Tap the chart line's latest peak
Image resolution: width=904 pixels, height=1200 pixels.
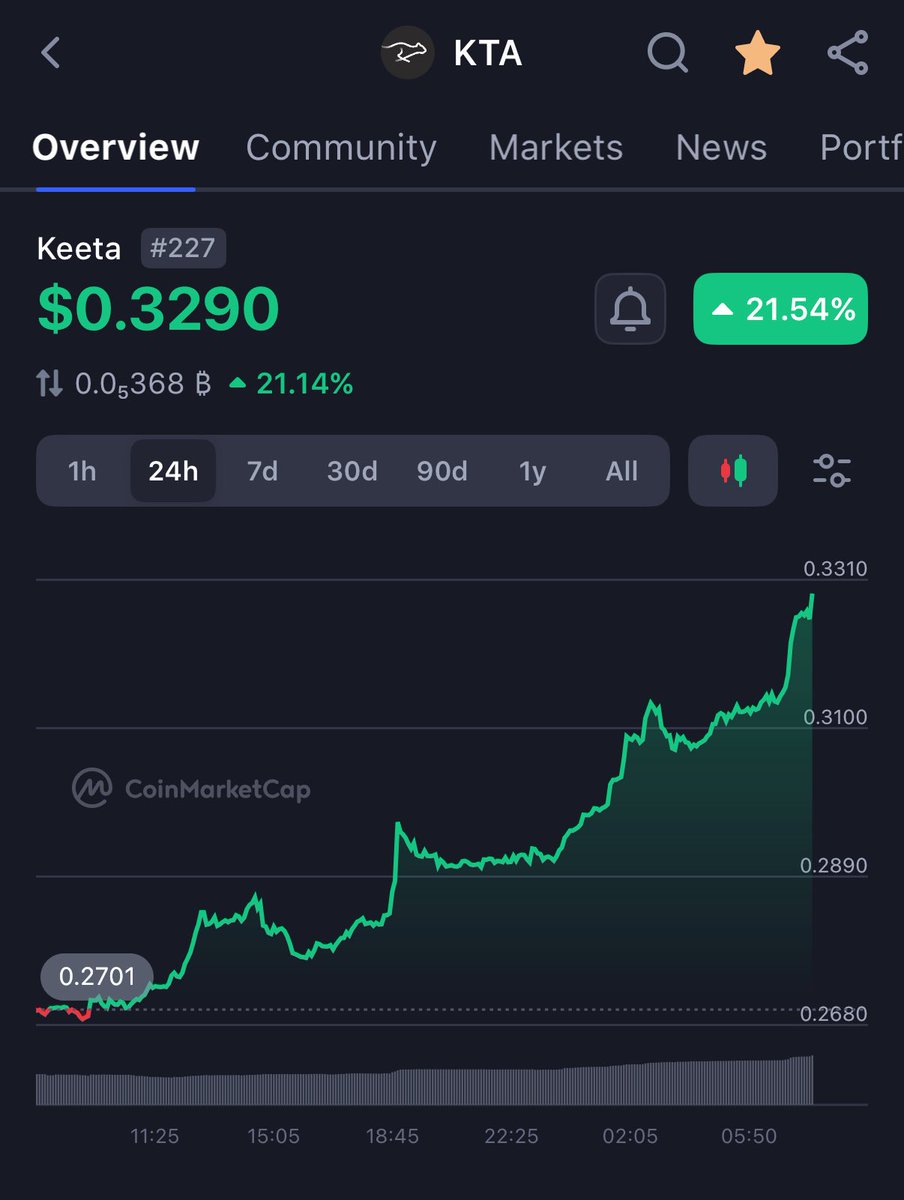812,596
